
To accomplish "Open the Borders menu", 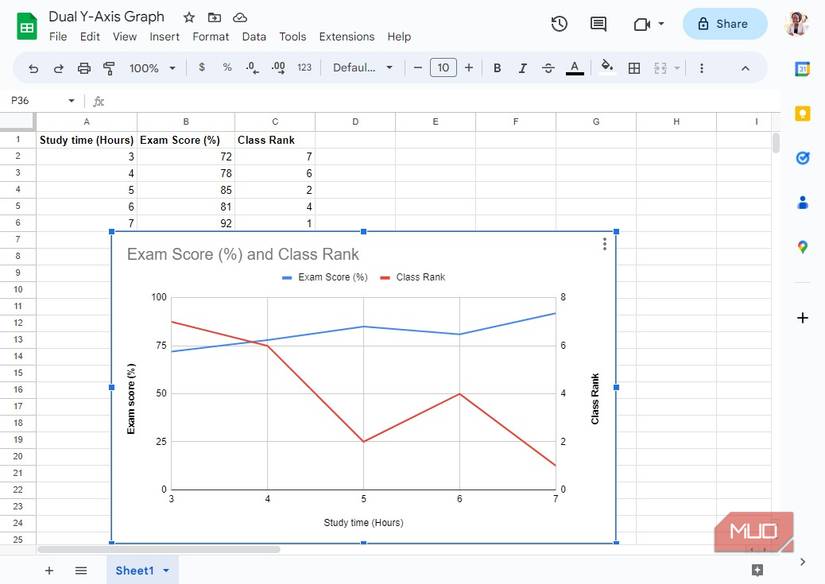I will pyautogui.click(x=634, y=68).
